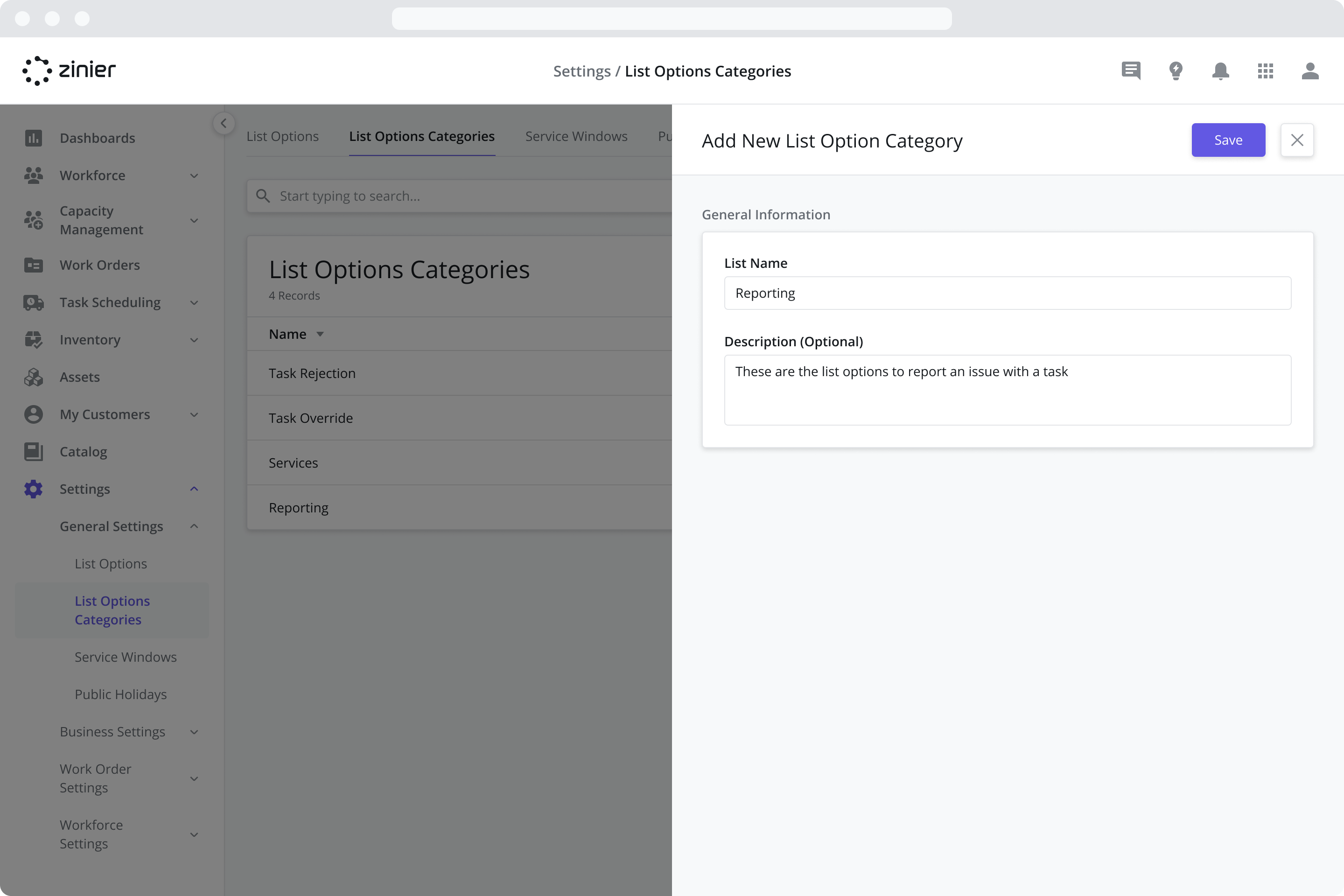Open the Work Orders menu item
This screenshot has width=1344, height=896.
point(99,265)
